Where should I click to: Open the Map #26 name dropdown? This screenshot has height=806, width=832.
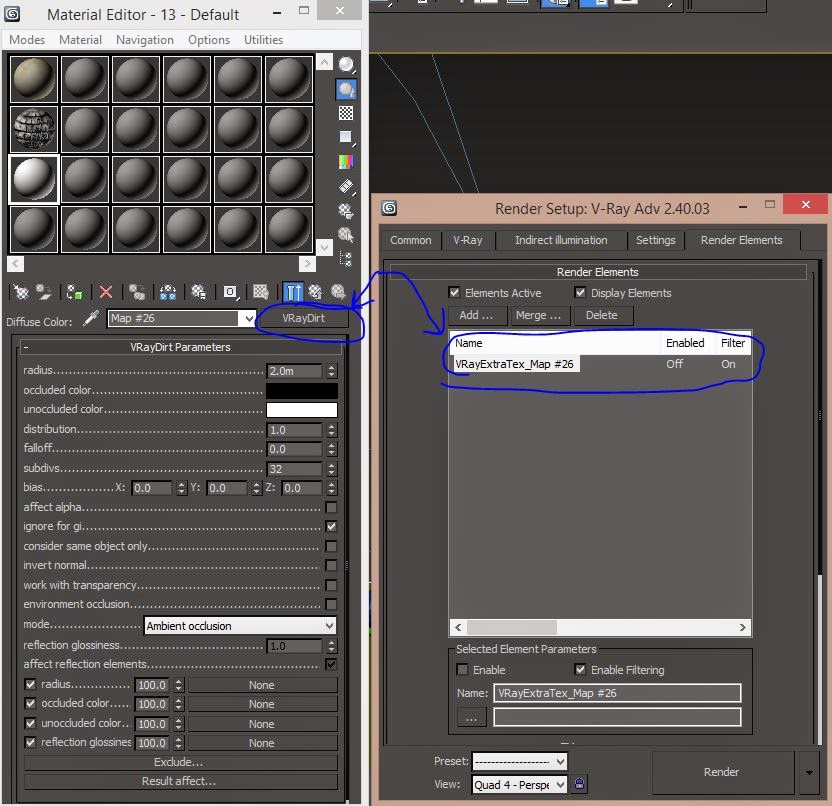[x=249, y=318]
